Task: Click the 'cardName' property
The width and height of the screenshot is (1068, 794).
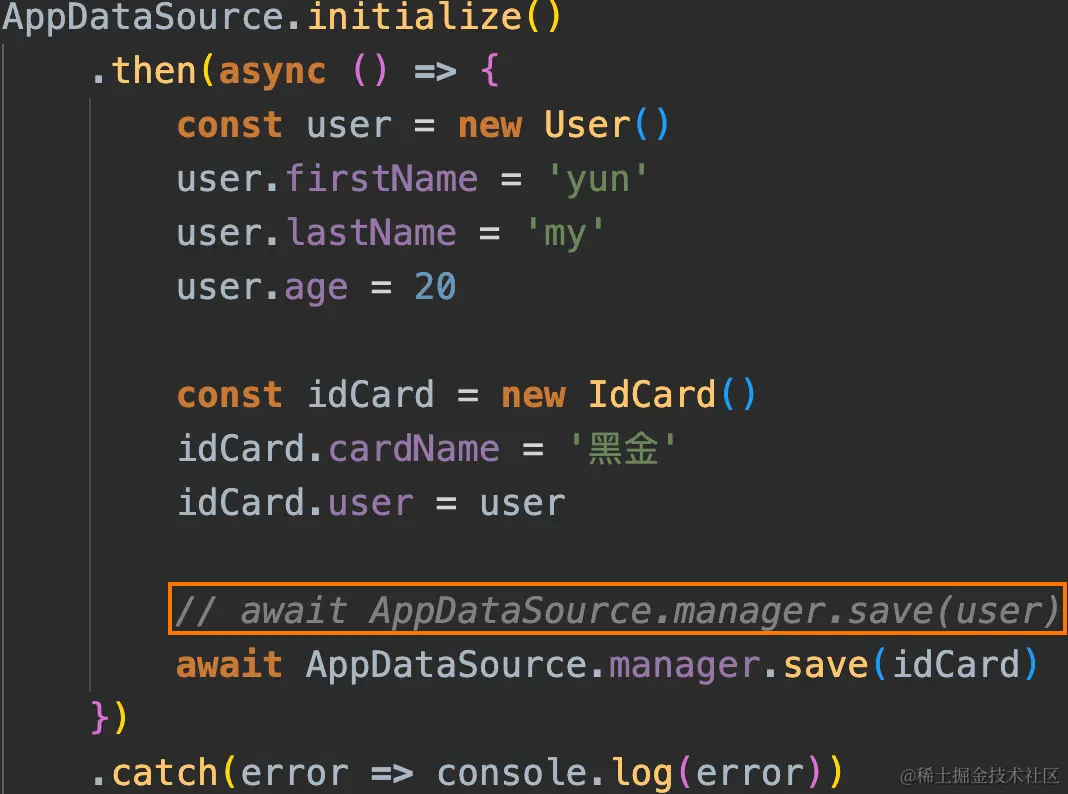Action: point(414,449)
